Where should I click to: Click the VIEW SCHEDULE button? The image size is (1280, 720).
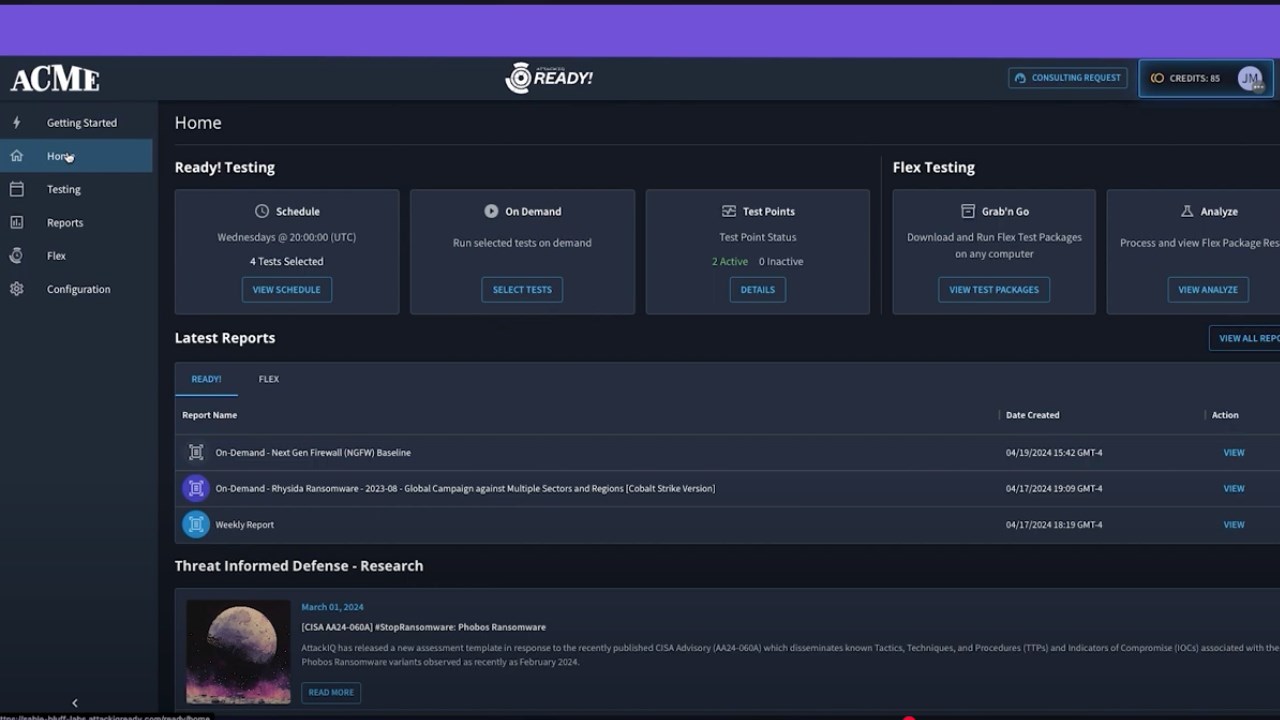tap(286, 290)
